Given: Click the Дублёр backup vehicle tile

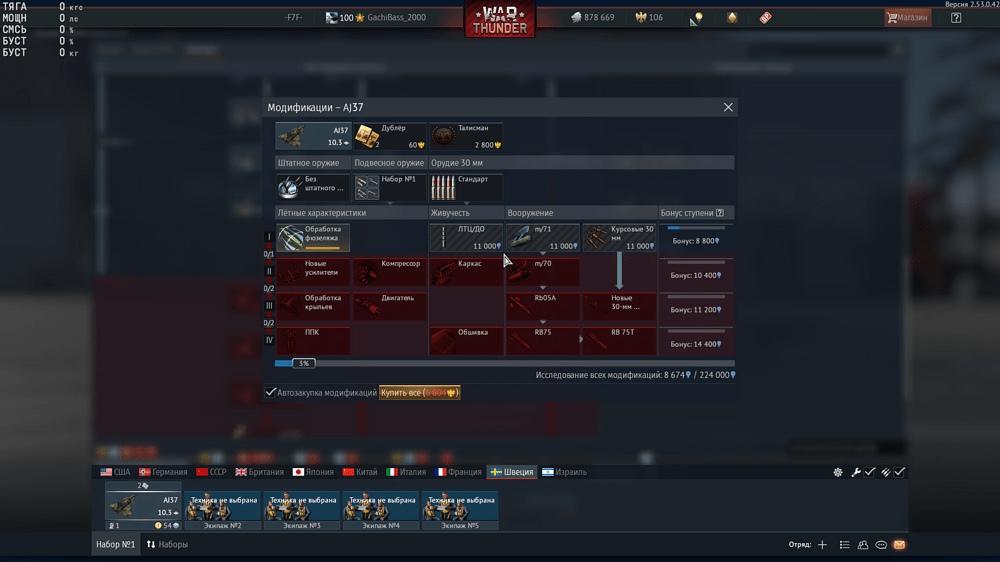Looking at the screenshot, I should pos(389,137).
